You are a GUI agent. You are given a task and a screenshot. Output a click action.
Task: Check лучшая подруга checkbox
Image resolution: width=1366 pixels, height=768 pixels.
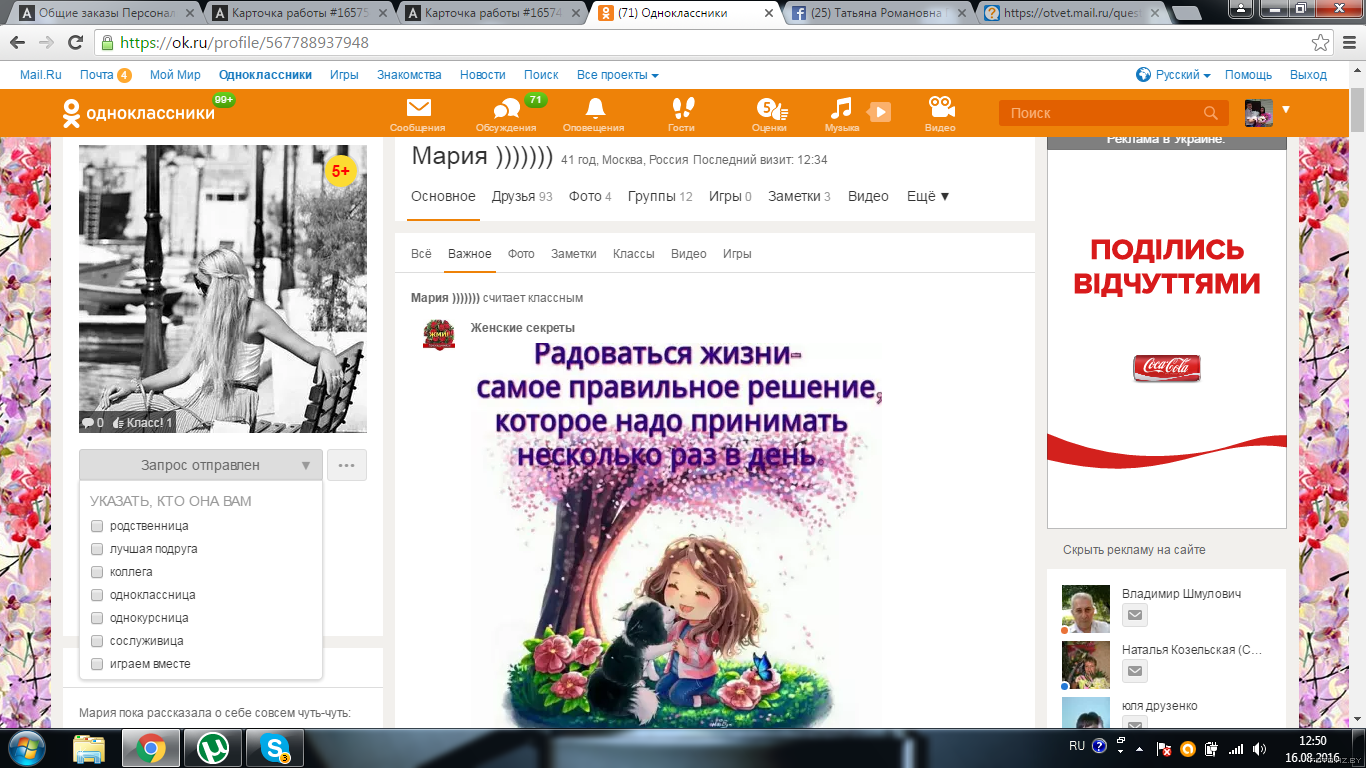pyautogui.click(x=97, y=549)
